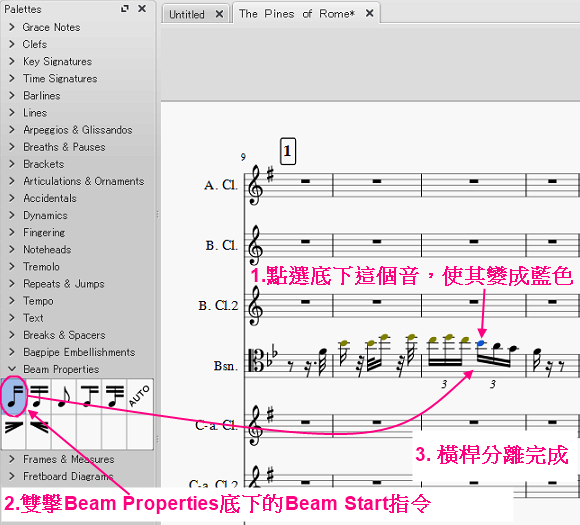
Task: Open the Tempo palette row
Action: [78, 300]
